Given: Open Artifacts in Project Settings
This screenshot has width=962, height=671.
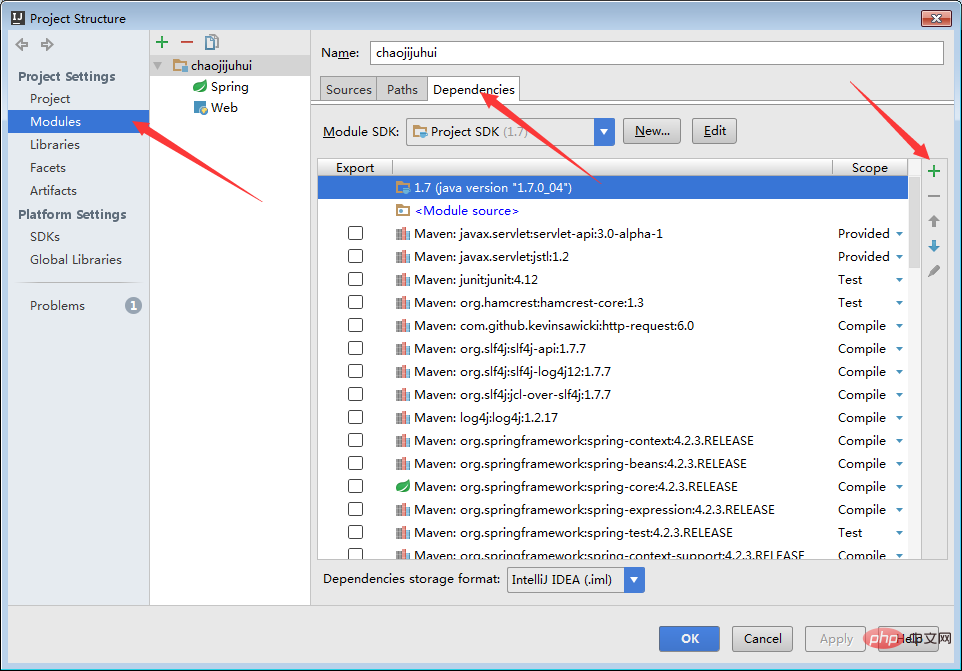Looking at the screenshot, I should coord(53,191).
